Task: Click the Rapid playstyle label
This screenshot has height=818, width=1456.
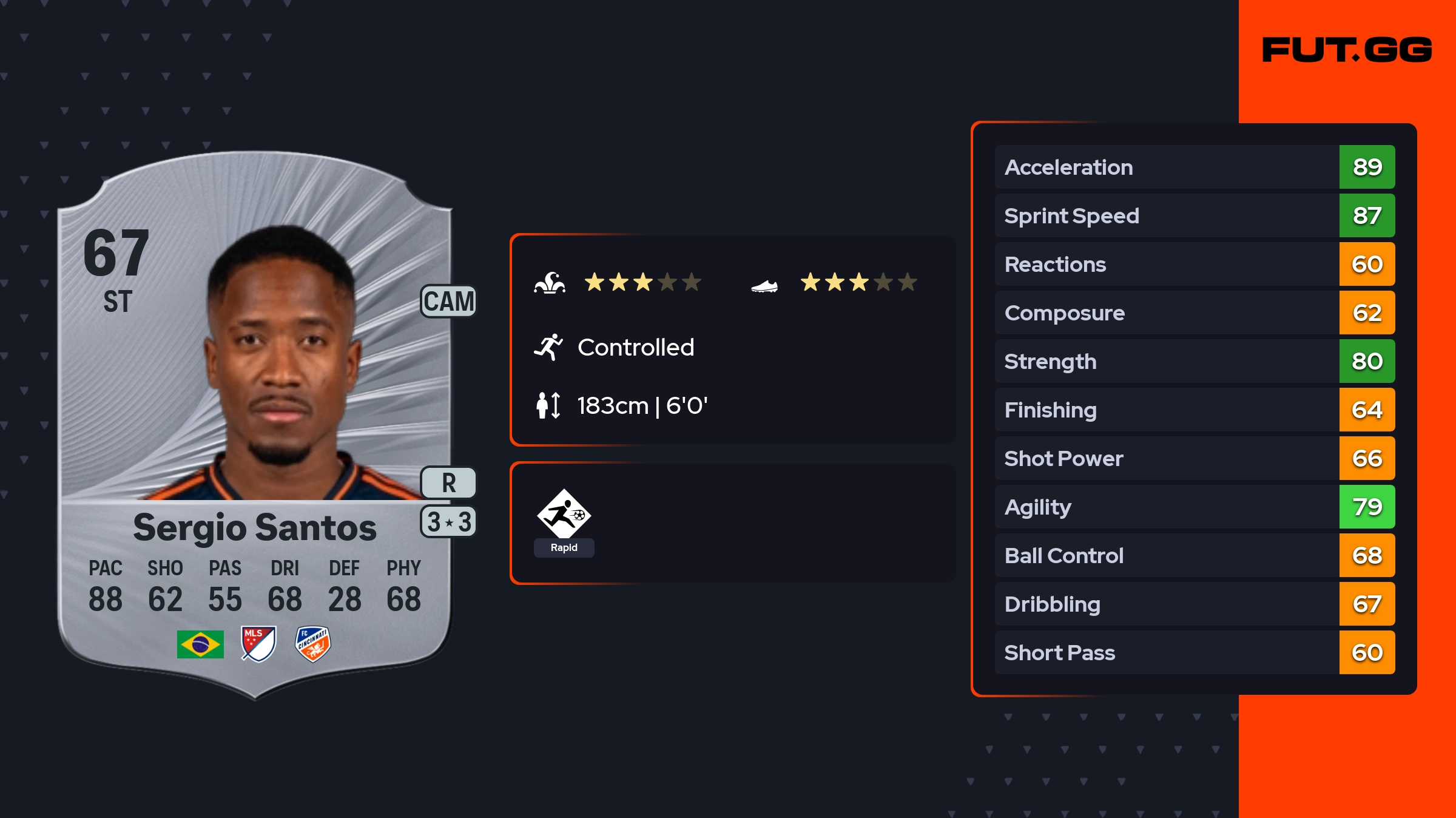Action: (x=564, y=547)
